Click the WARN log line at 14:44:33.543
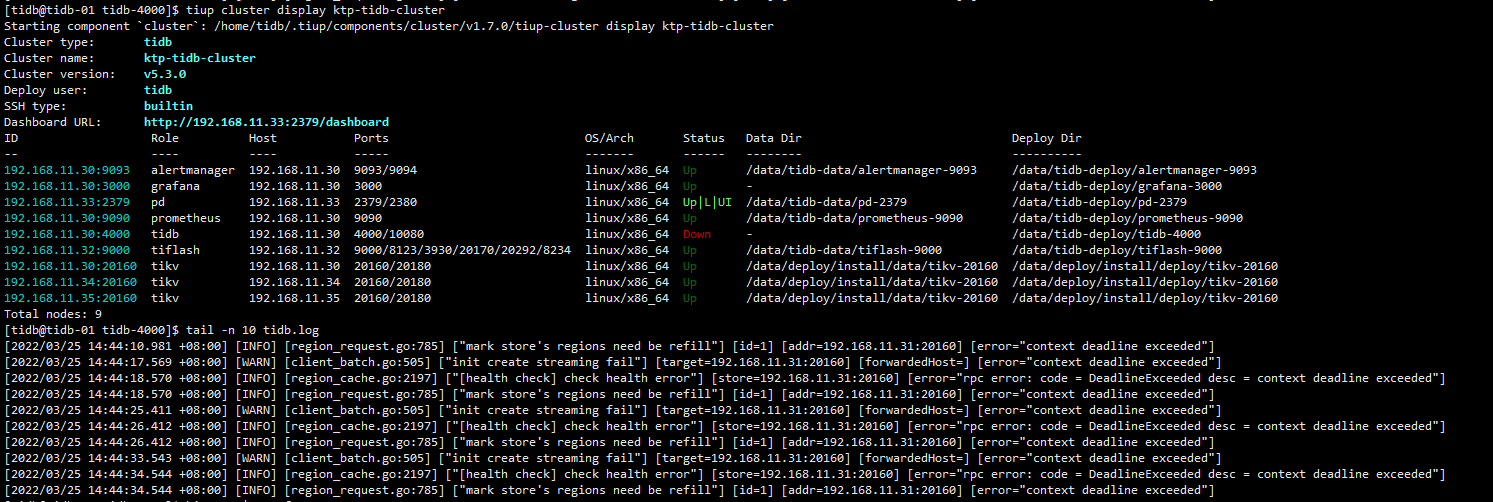This screenshot has width=1493, height=502. tap(611, 458)
